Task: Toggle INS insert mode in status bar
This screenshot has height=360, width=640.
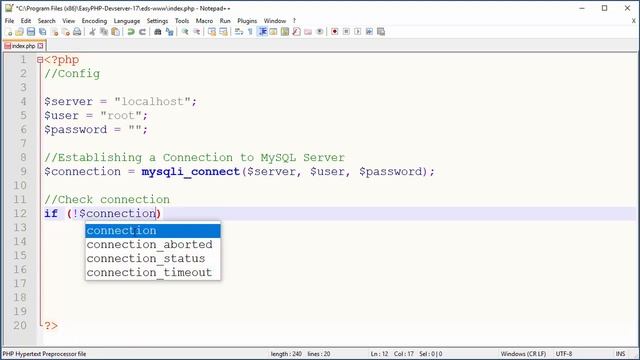Action: point(620,354)
